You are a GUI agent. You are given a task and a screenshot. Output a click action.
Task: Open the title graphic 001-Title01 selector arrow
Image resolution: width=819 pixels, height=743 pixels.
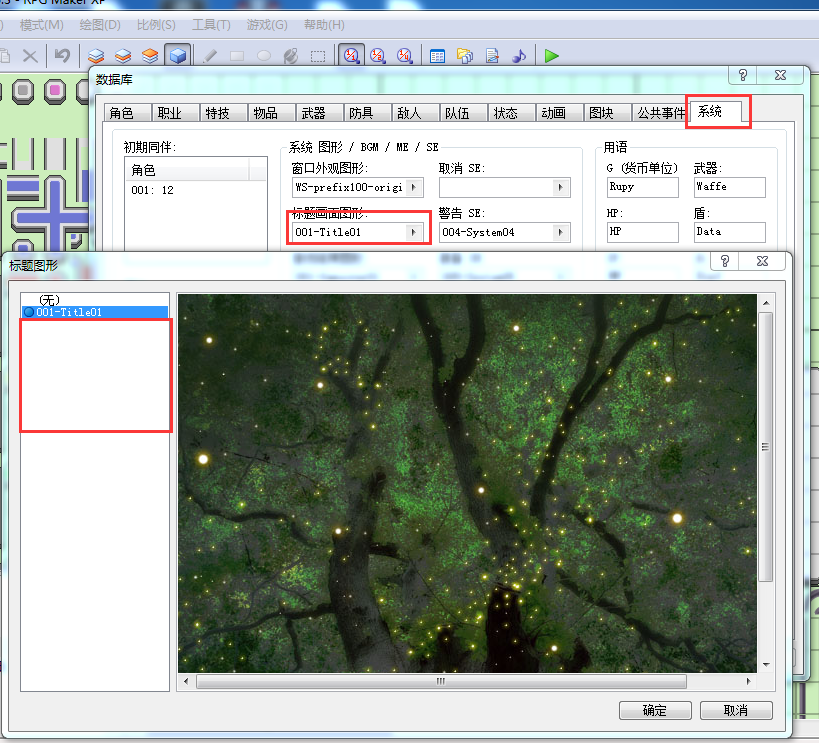[414, 232]
